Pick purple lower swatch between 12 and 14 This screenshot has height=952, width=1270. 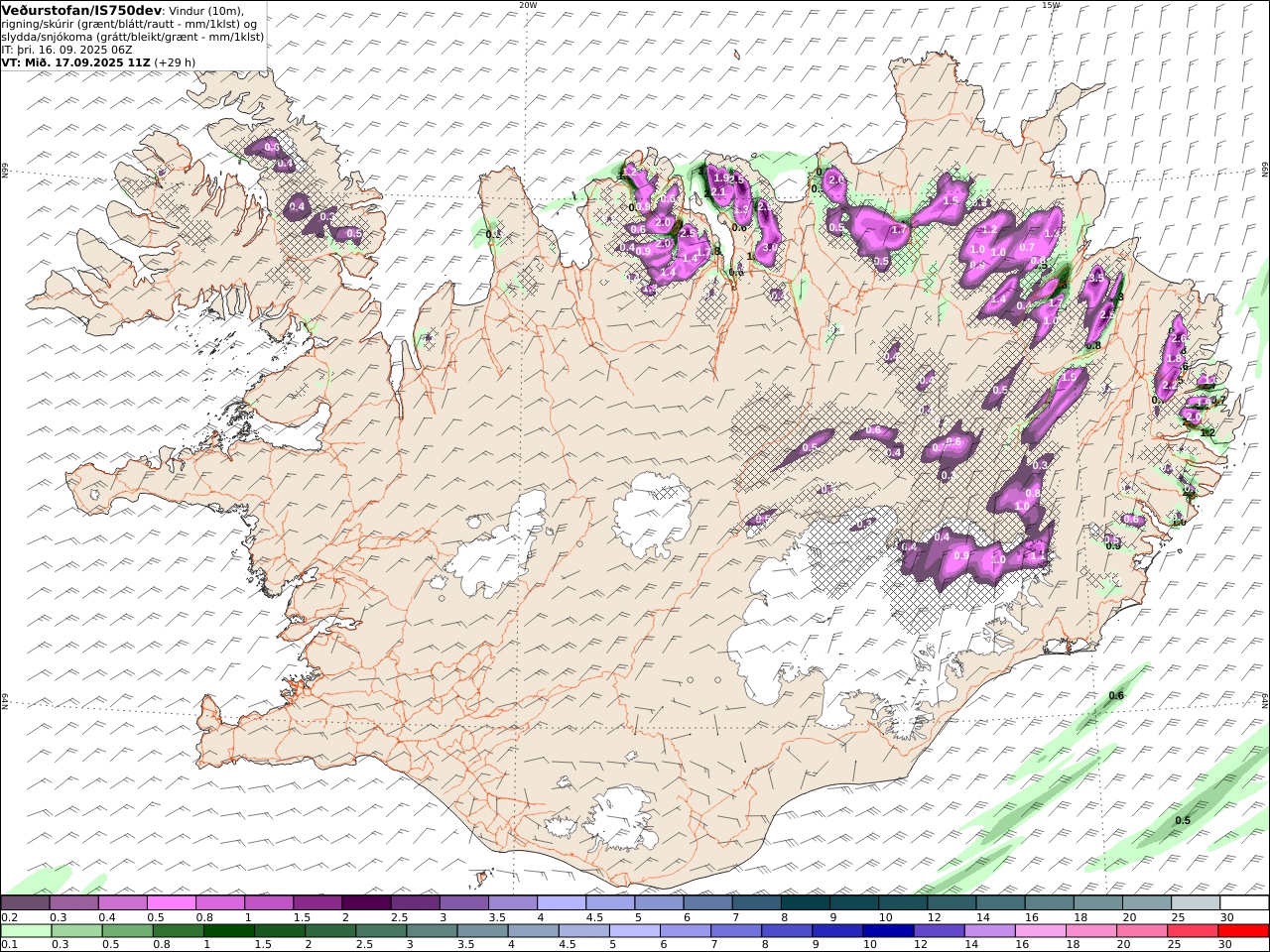pyautogui.click(x=939, y=931)
